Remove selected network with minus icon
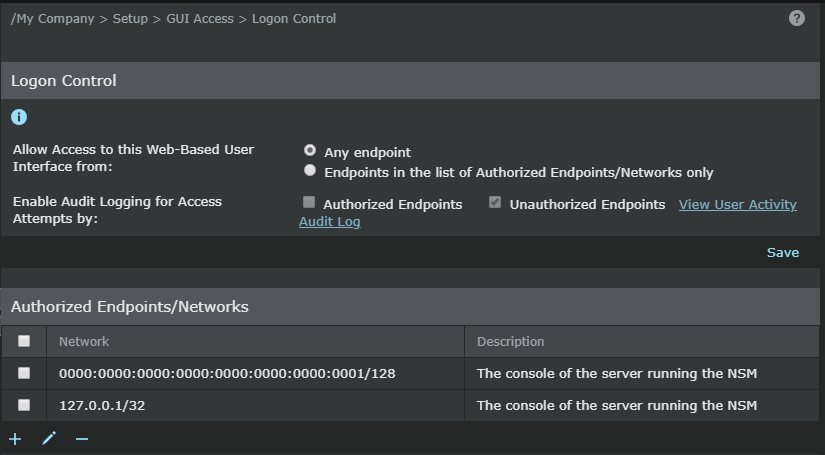The image size is (825, 455). click(x=82, y=439)
